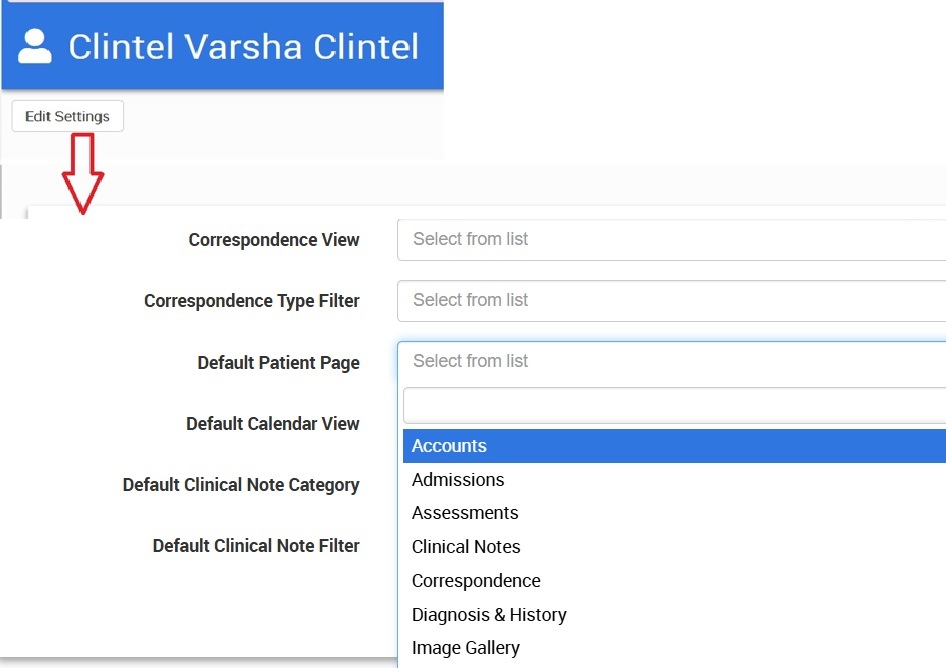Click the user profile icon in header
The width and height of the screenshot is (946, 668).
pyautogui.click(x=35, y=47)
